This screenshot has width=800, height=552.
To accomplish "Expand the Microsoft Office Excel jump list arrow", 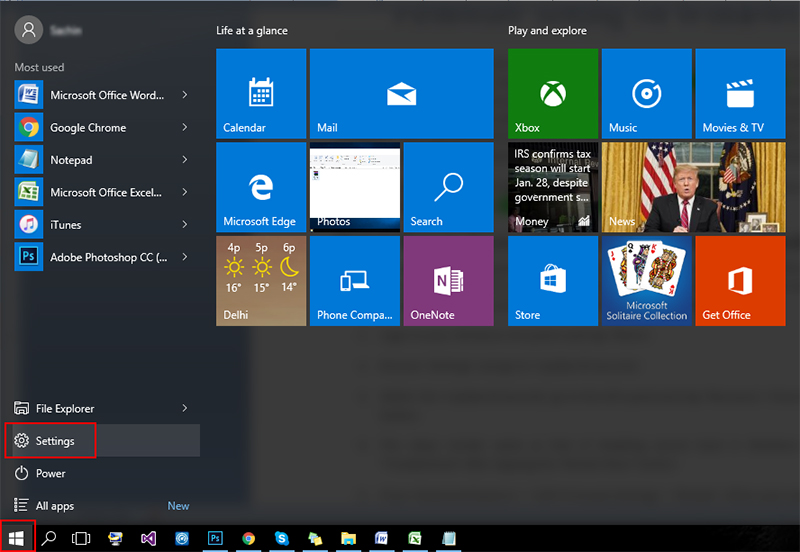I will pos(185,192).
